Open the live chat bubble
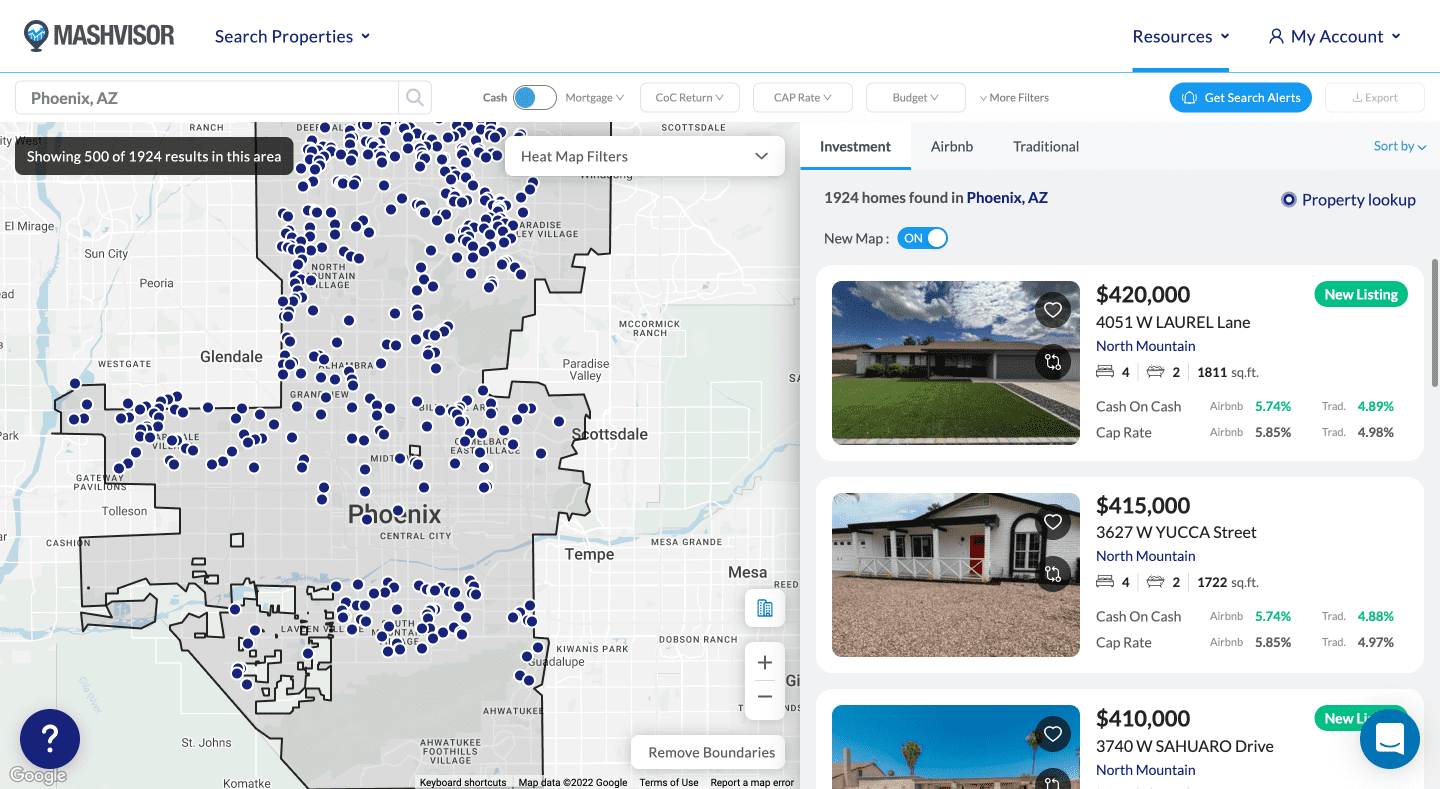 [x=1390, y=739]
